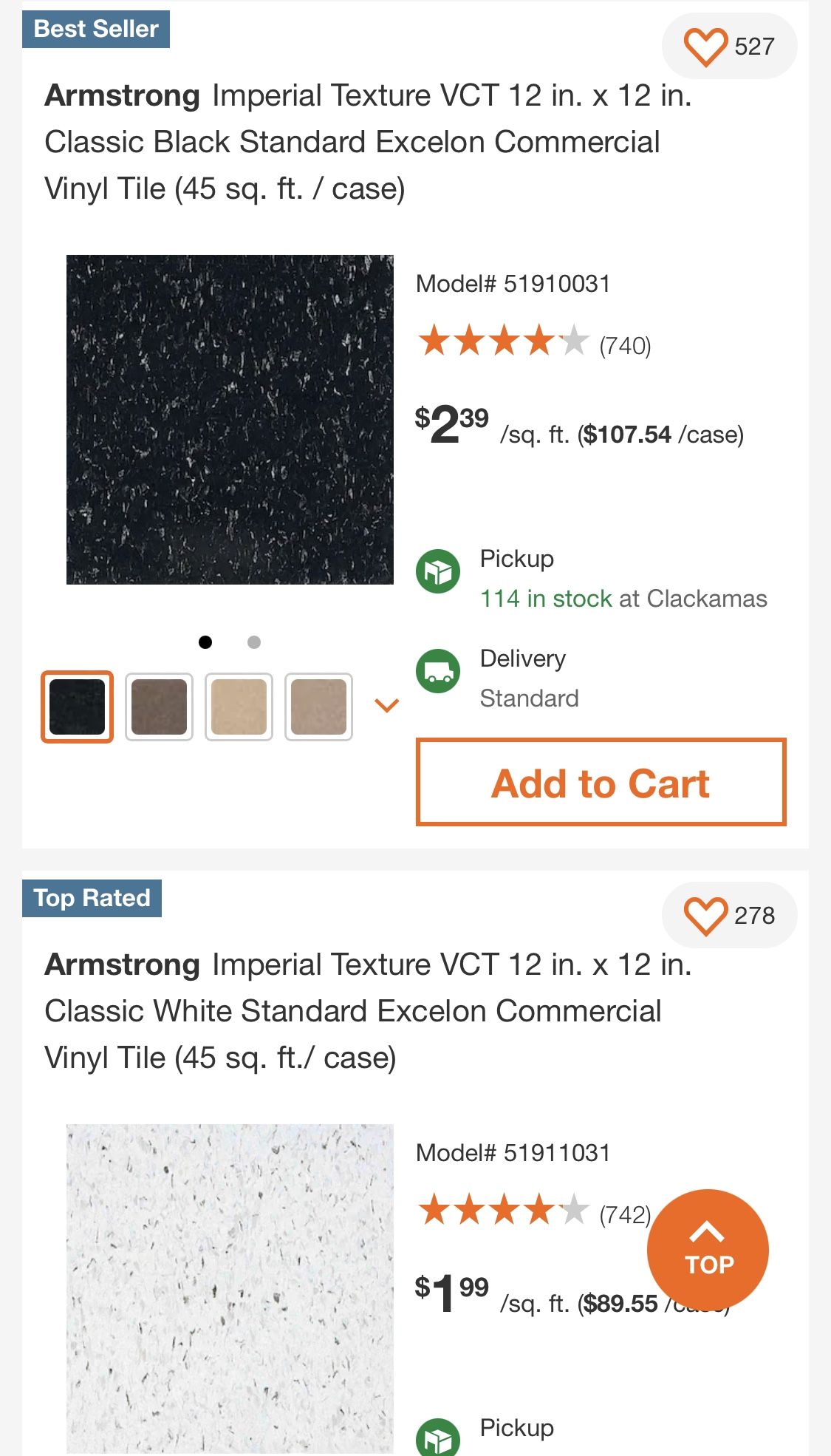The image size is (831, 1456).
Task: Choose the dark brown color swatch
Action: (159, 707)
